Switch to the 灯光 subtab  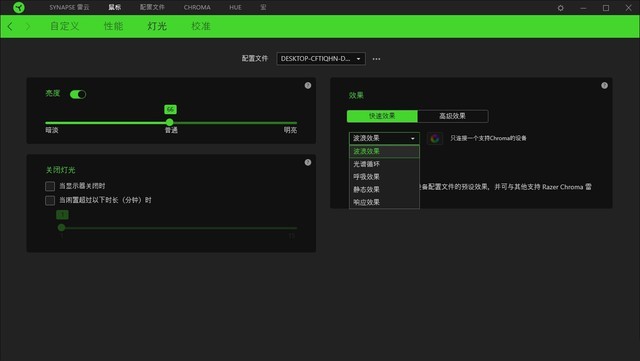click(x=157, y=26)
